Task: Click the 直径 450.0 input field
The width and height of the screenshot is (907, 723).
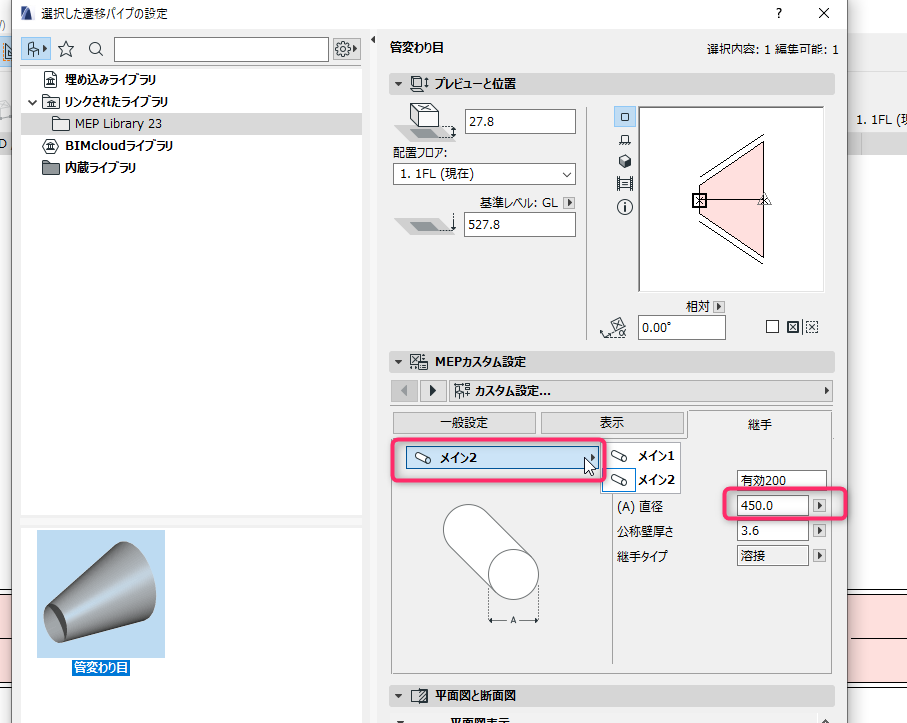Action: [x=772, y=506]
